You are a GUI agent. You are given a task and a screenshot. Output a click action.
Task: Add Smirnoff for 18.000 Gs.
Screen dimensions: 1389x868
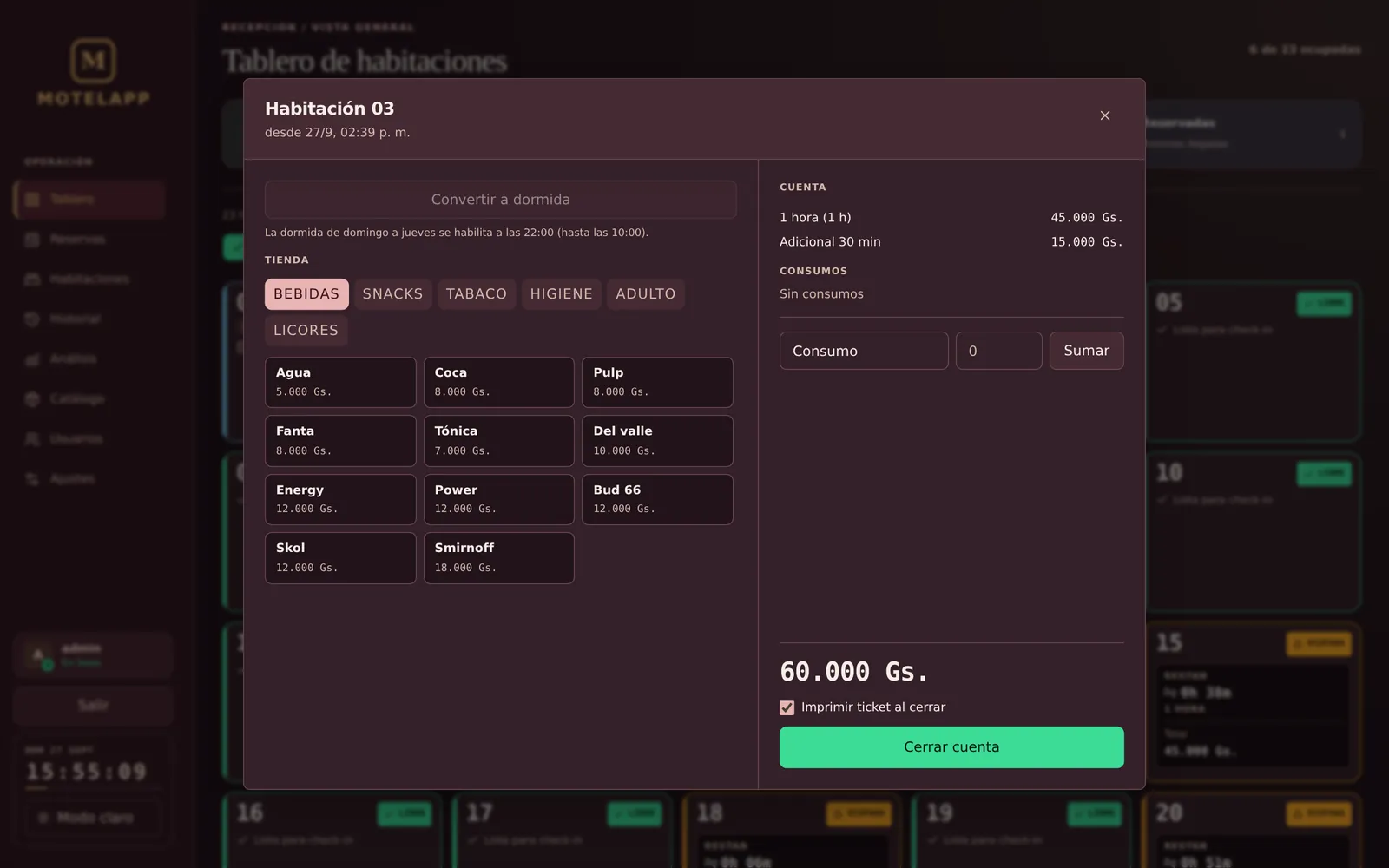pyautogui.click(x=499, y=558)
